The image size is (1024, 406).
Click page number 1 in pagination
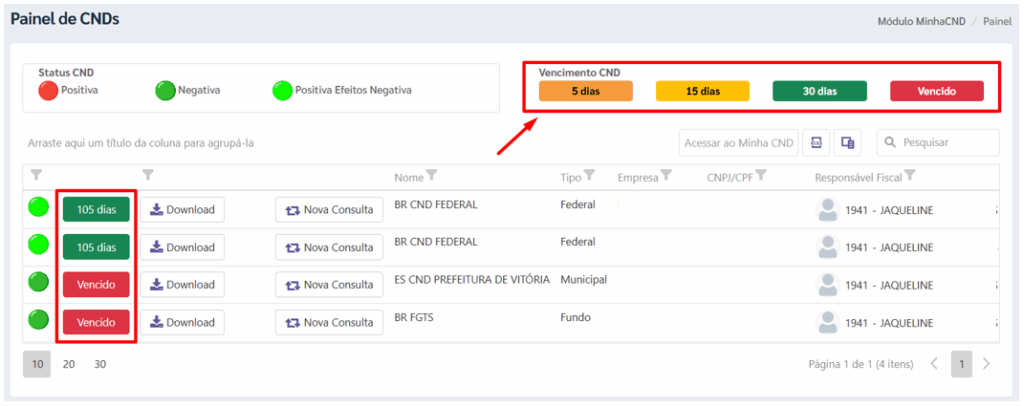pos(961,364)
